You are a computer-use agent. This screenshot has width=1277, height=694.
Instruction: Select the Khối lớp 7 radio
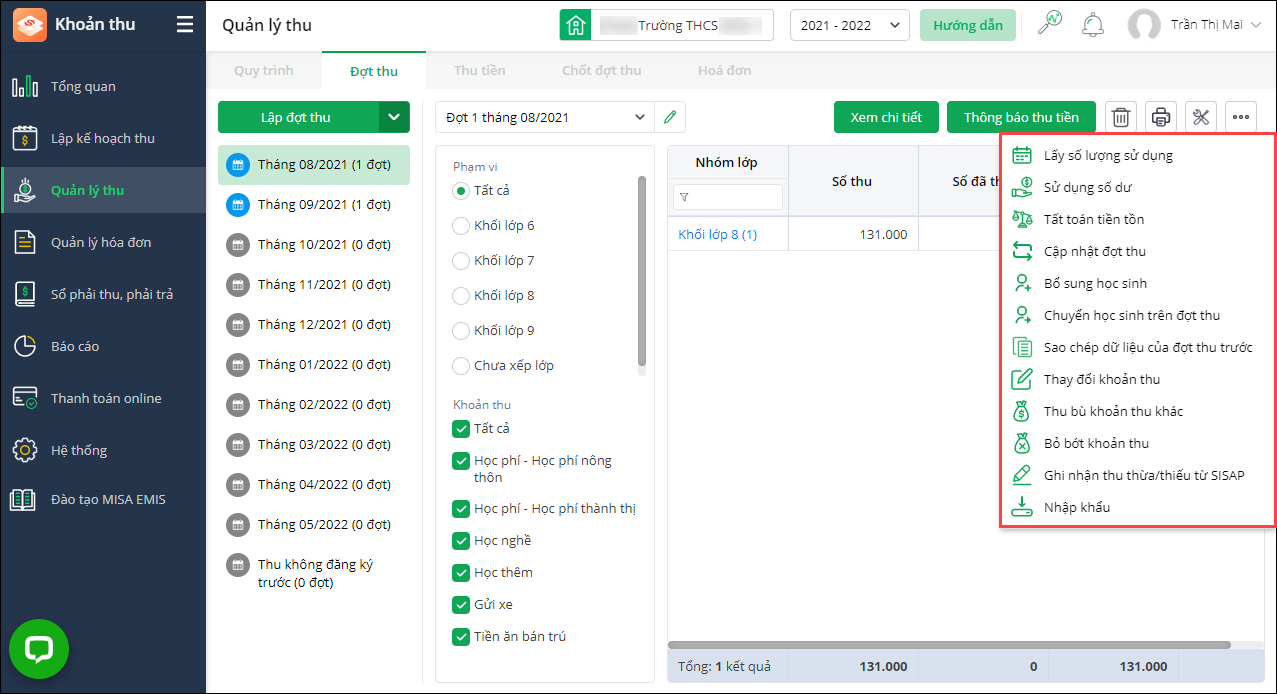tap(461, 261)
